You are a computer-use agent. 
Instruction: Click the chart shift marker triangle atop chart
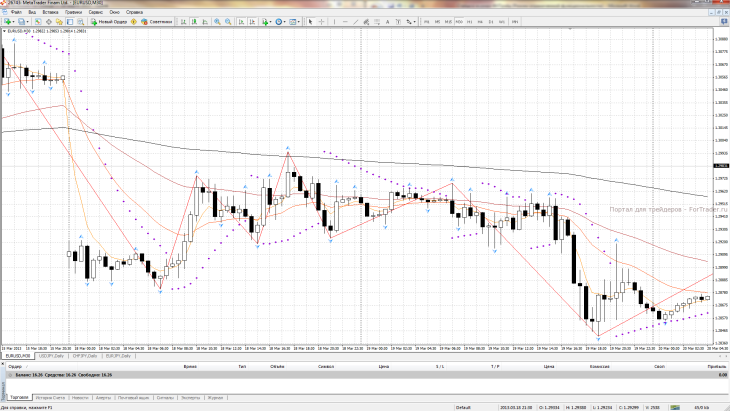(570, 29)
